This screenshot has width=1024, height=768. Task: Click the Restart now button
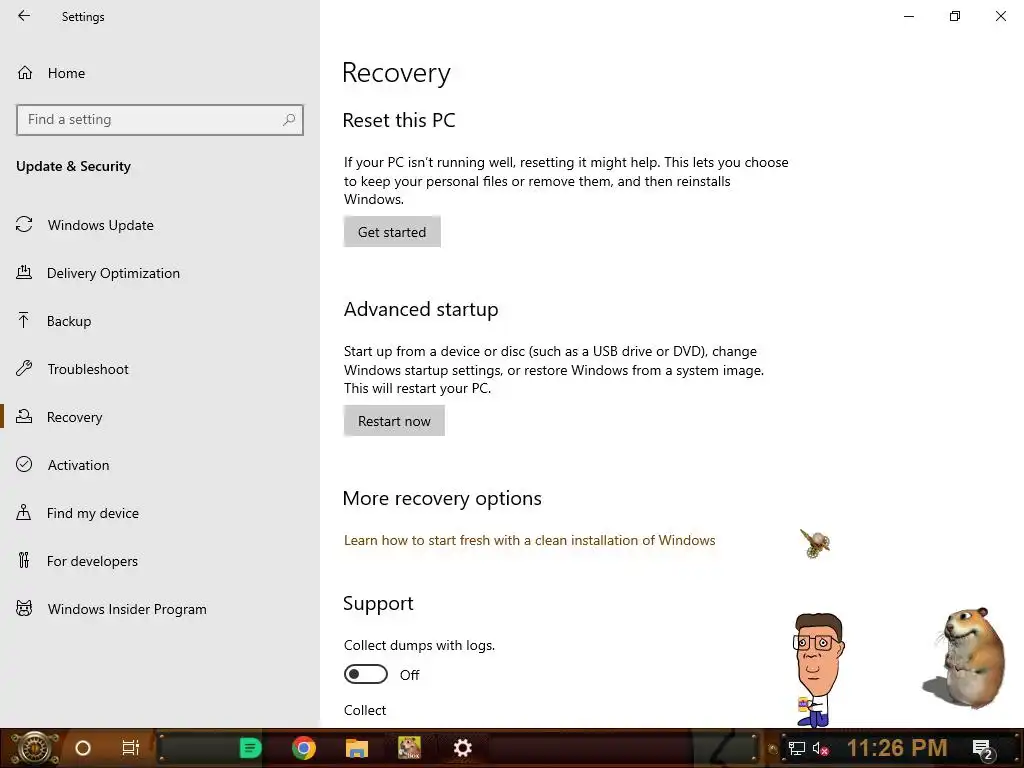click(x=394, y=421)
